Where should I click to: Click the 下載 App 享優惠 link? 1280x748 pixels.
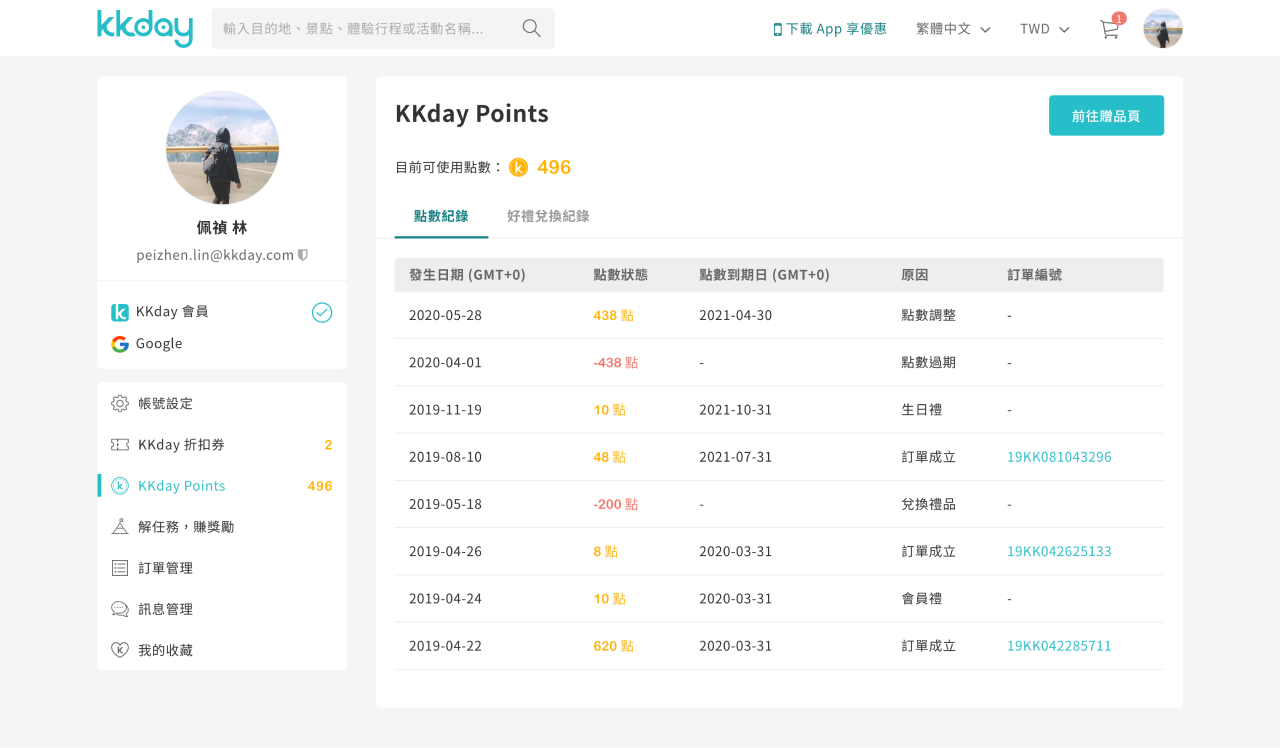click(x=830, y=29)
